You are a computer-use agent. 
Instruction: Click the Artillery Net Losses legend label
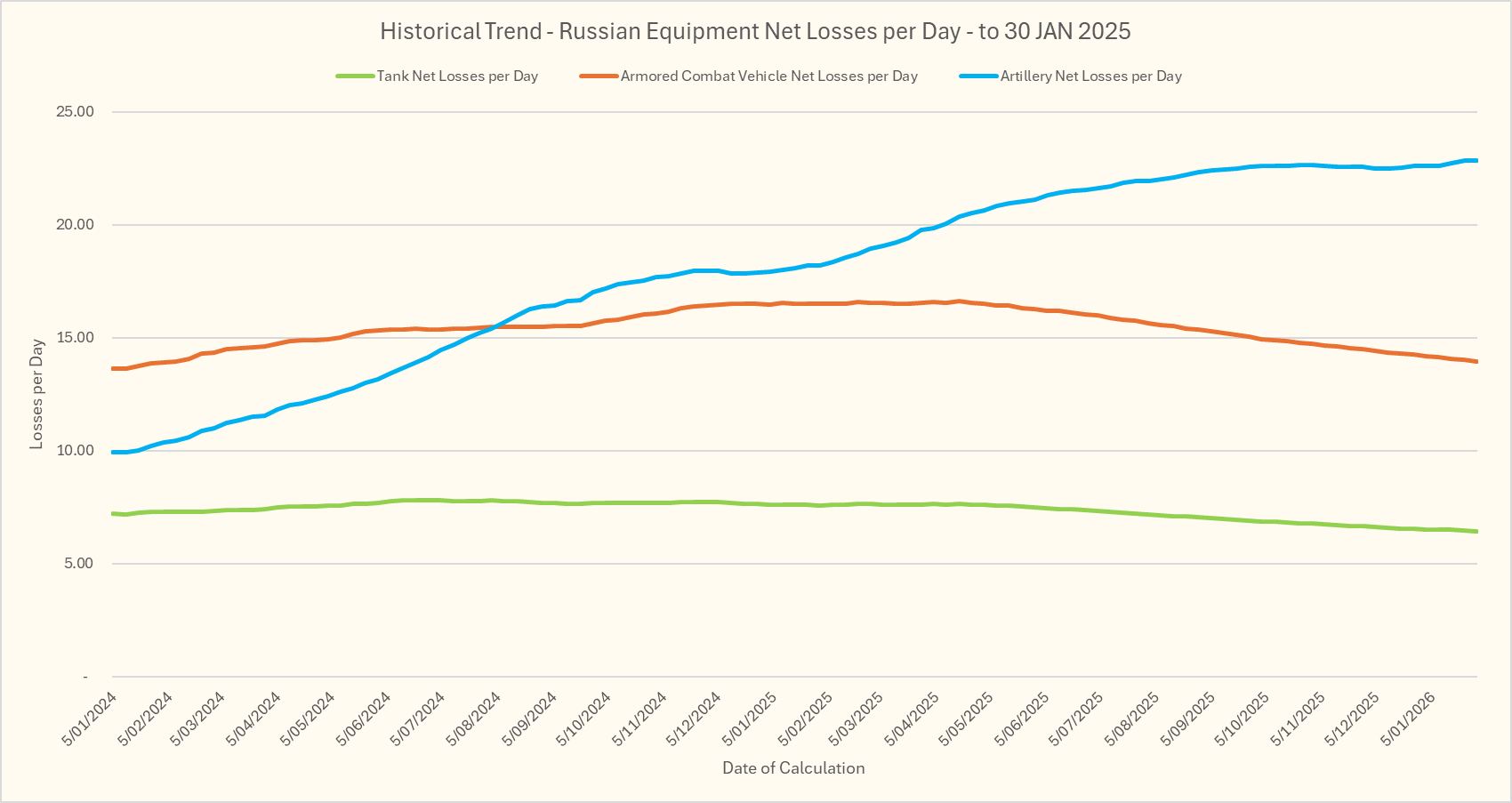[x=1090, y=76]
